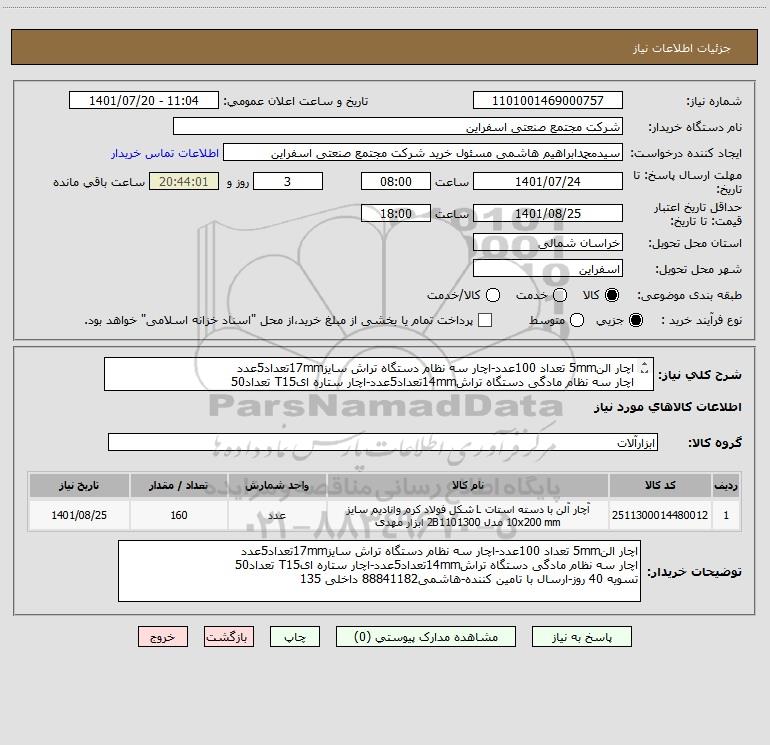Screen dimensions: 770x745
Task: Click the product name cell آچار آلن
Action: click(468, 515)
